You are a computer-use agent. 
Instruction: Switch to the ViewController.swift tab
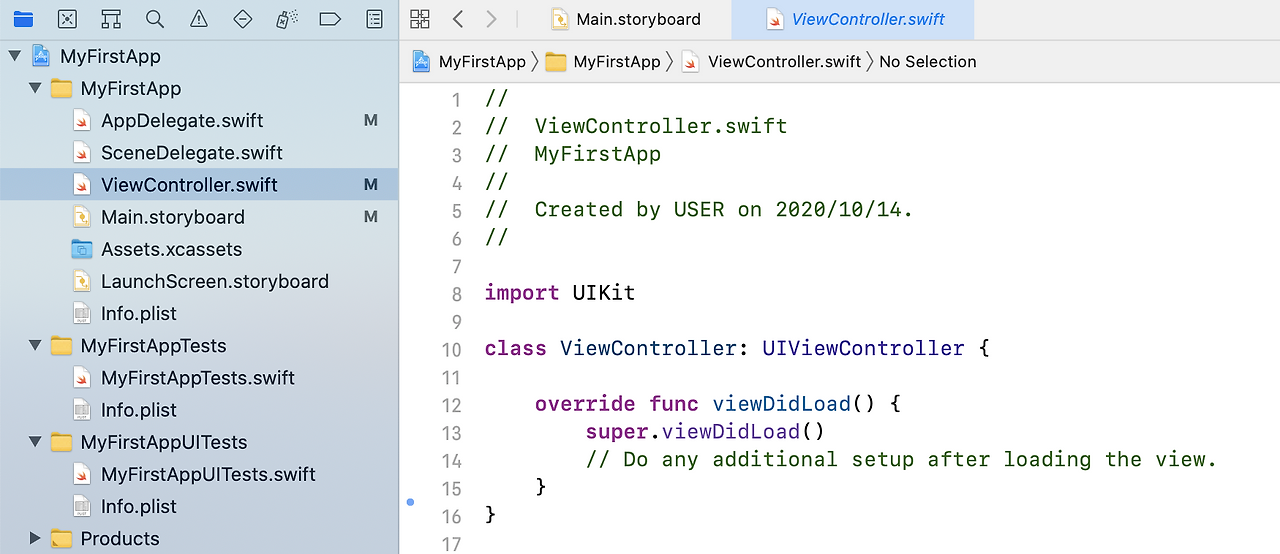[855, 19]
